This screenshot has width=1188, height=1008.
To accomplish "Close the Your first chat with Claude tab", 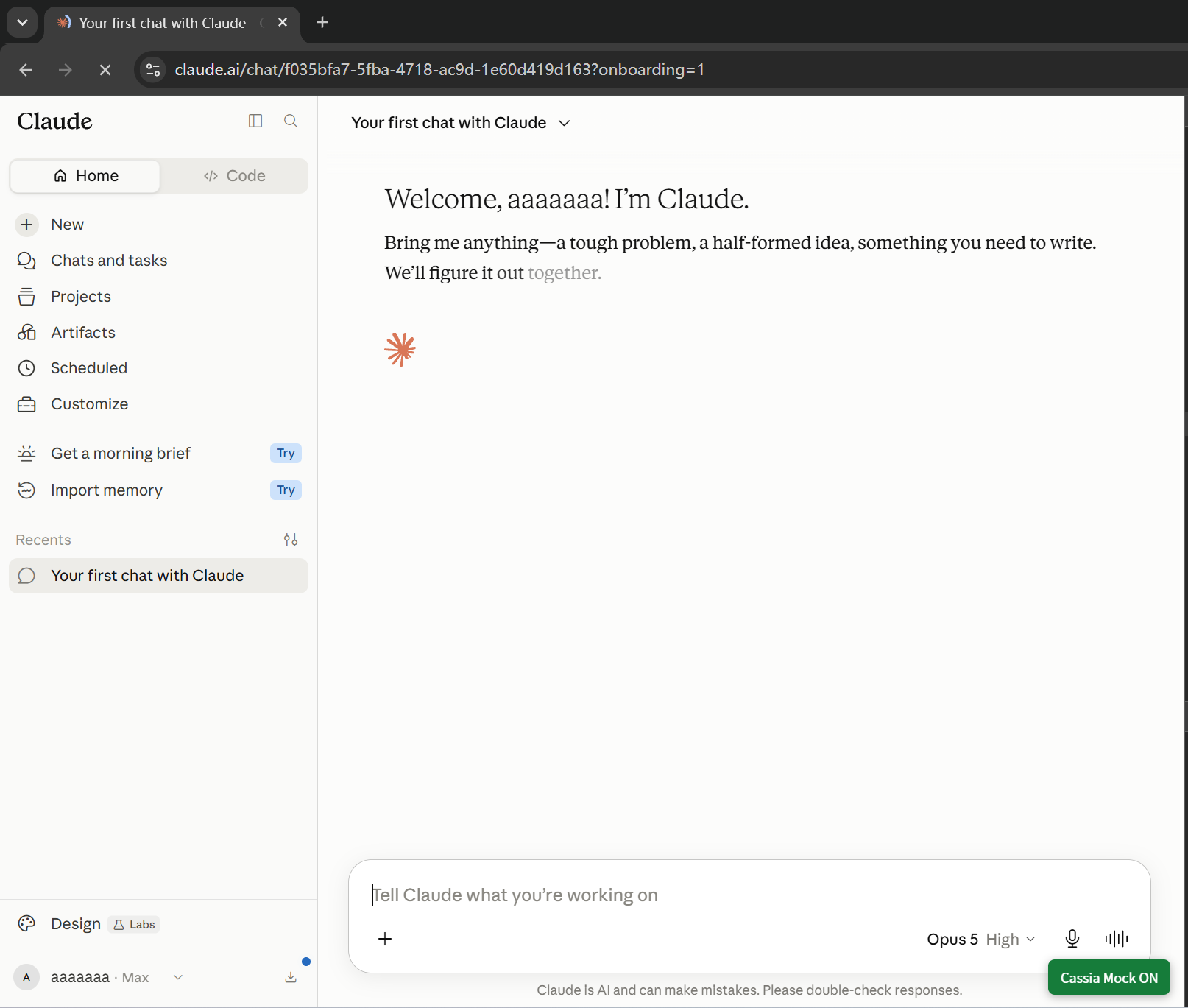I will [283, 22].
